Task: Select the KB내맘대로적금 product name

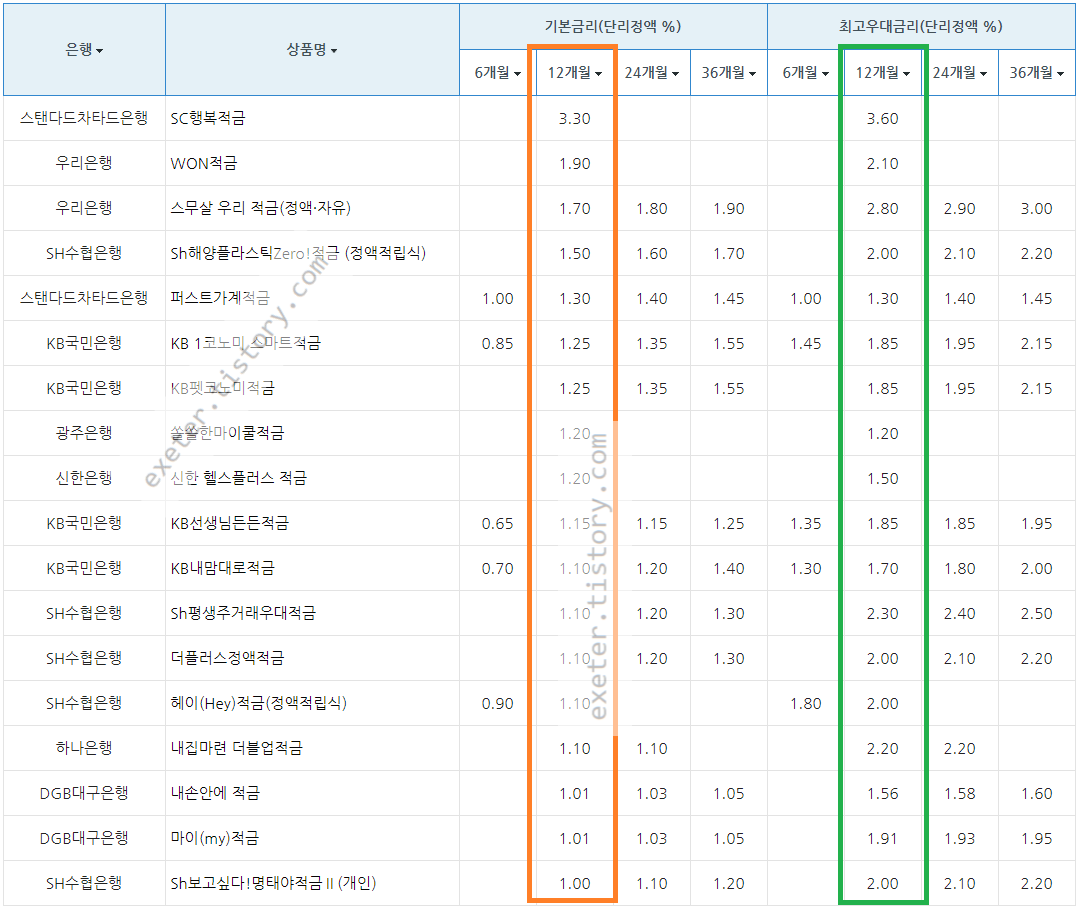Action: click(x=222, y=568)
